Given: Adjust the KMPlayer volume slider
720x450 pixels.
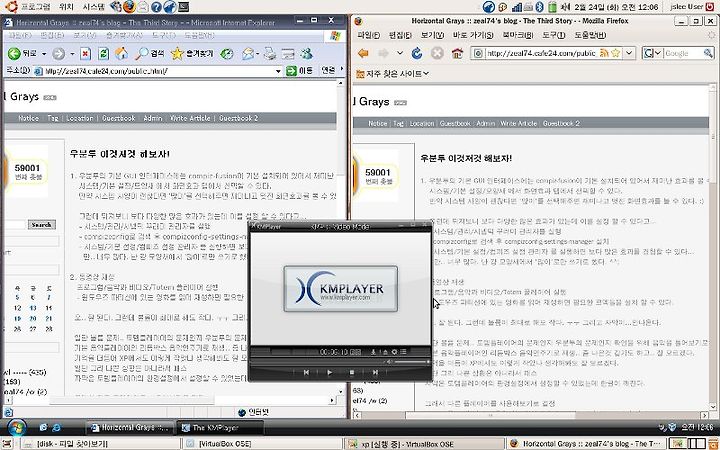Looking at the screenshot, I should [x=411, y=362].
